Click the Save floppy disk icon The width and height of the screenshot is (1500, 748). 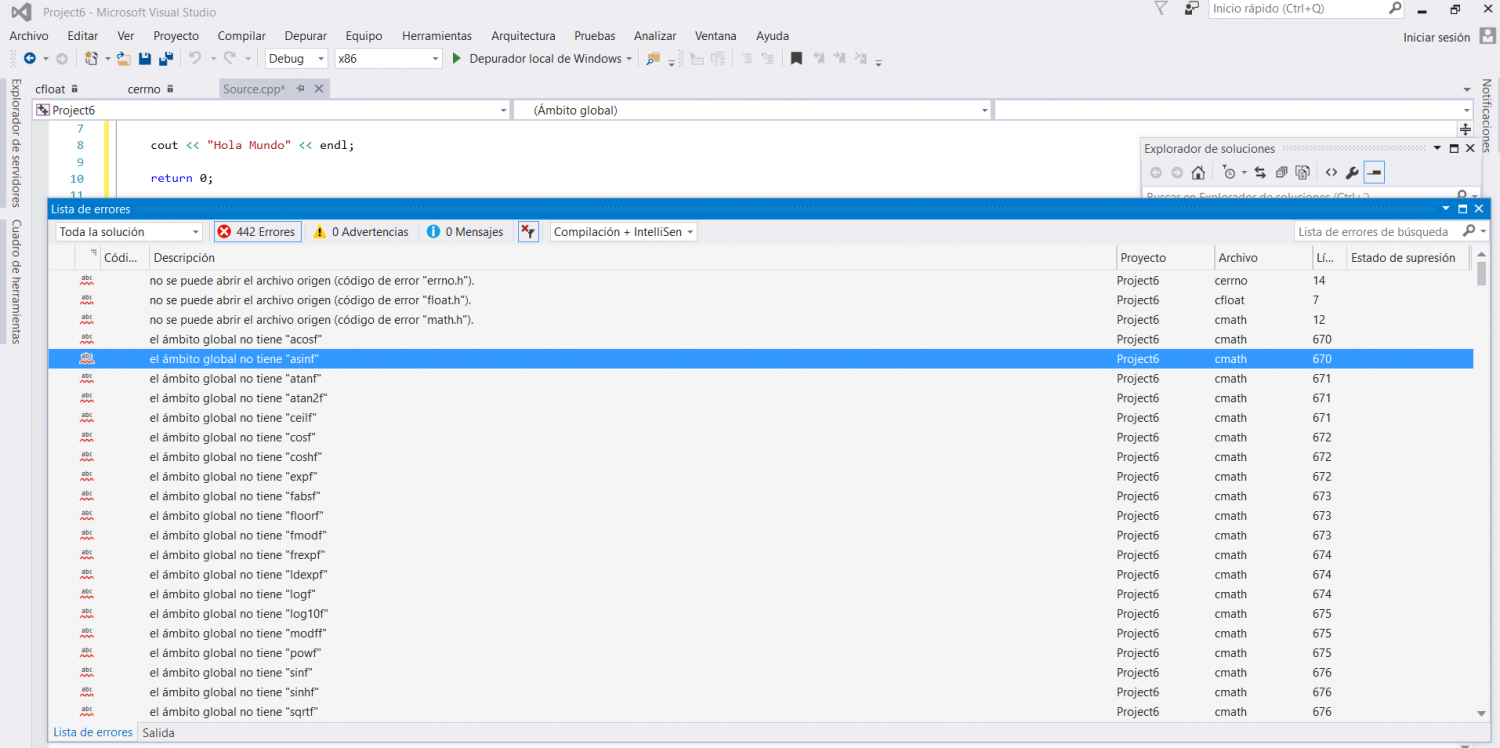(145, 59)
